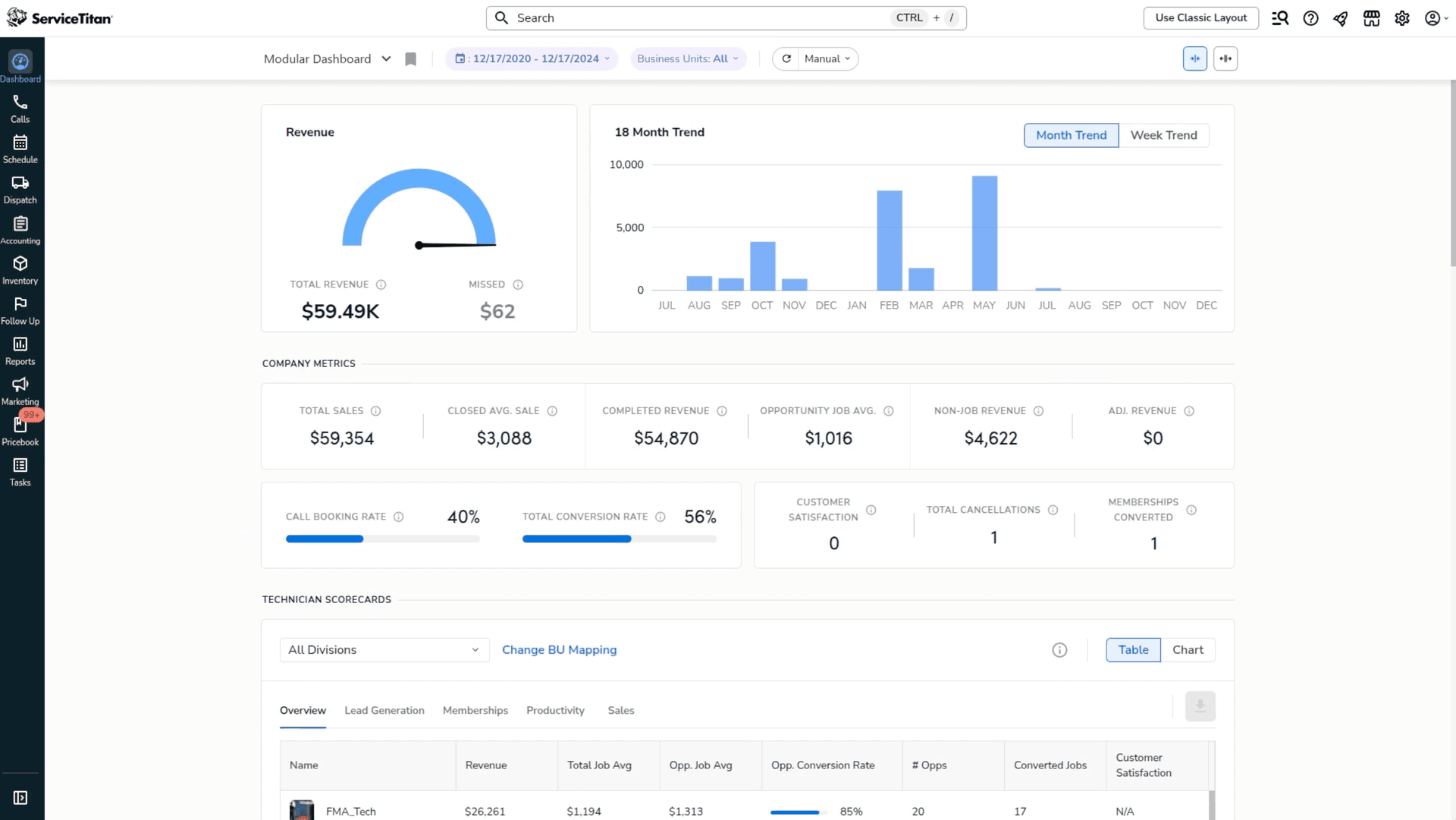The height and width of the screenshot is (820, 1456).
Task: Switch to Week Trend view
Action: click(x=1163, y=135)
